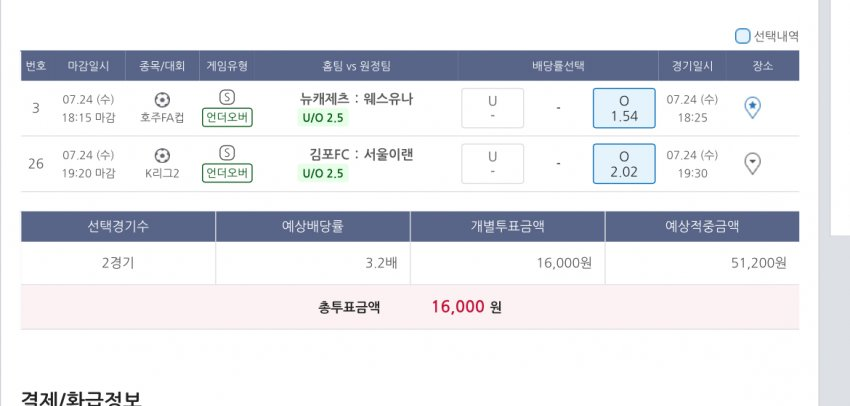The width and height of the screenshot is (850, 406).
Task: Select Under (U) for 뉴캐제츠 vs 웨스유나
Action: pos(492,108)
